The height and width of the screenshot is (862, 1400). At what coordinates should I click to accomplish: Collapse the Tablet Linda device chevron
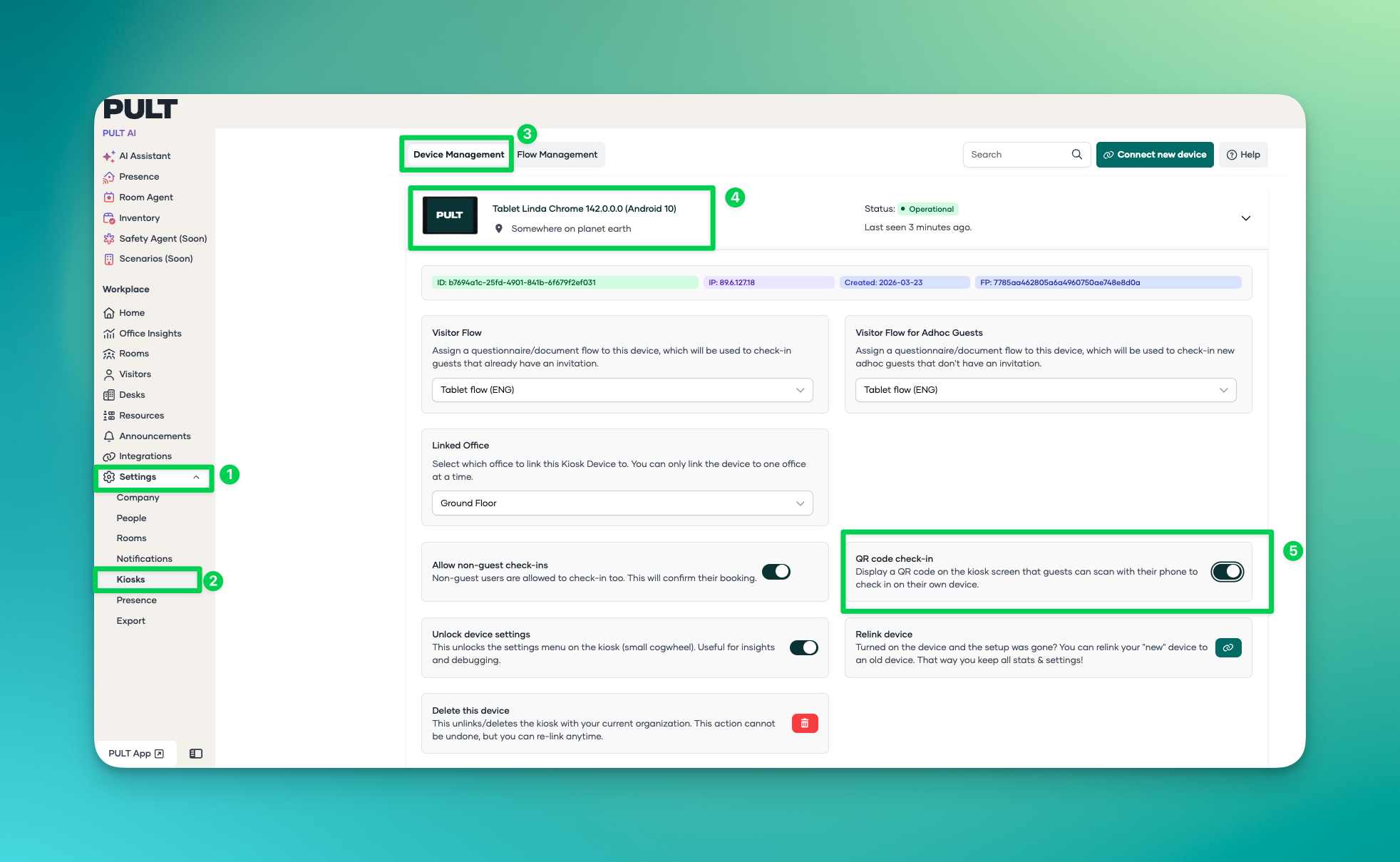[1245, 218]
